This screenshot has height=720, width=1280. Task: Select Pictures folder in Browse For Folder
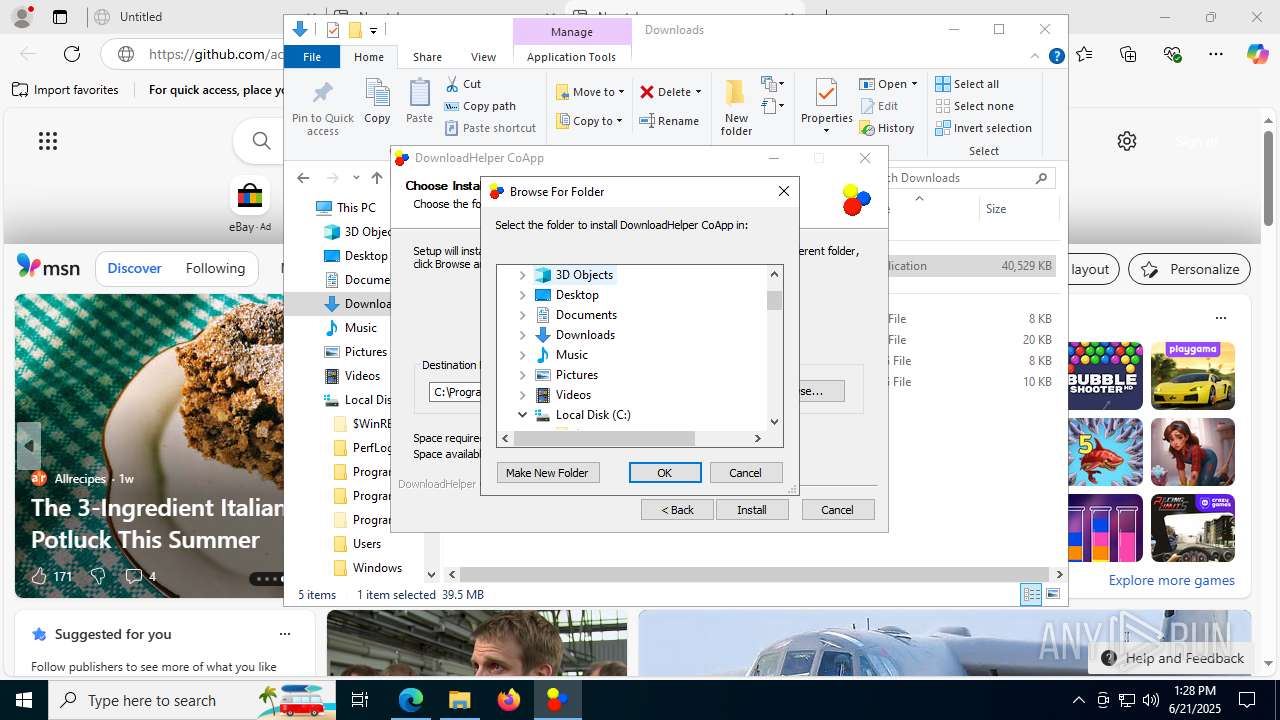coord(577,375)
